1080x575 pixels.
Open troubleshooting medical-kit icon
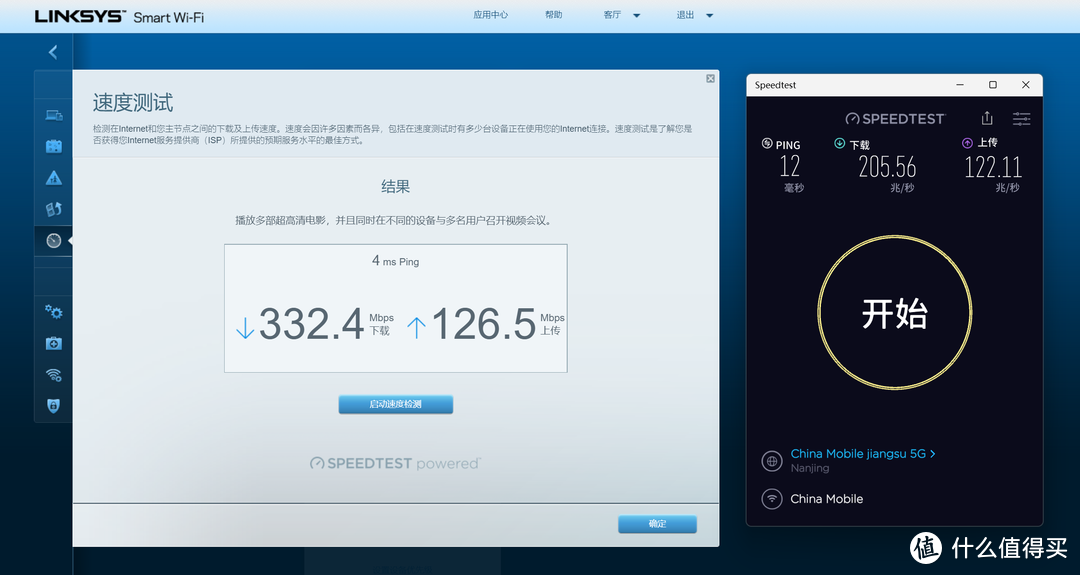pos(54,343)
